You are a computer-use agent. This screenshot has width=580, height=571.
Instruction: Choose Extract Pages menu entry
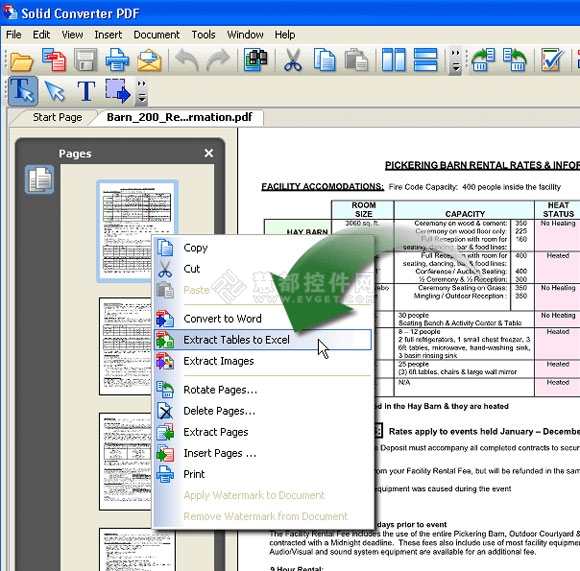coord(263,432)
